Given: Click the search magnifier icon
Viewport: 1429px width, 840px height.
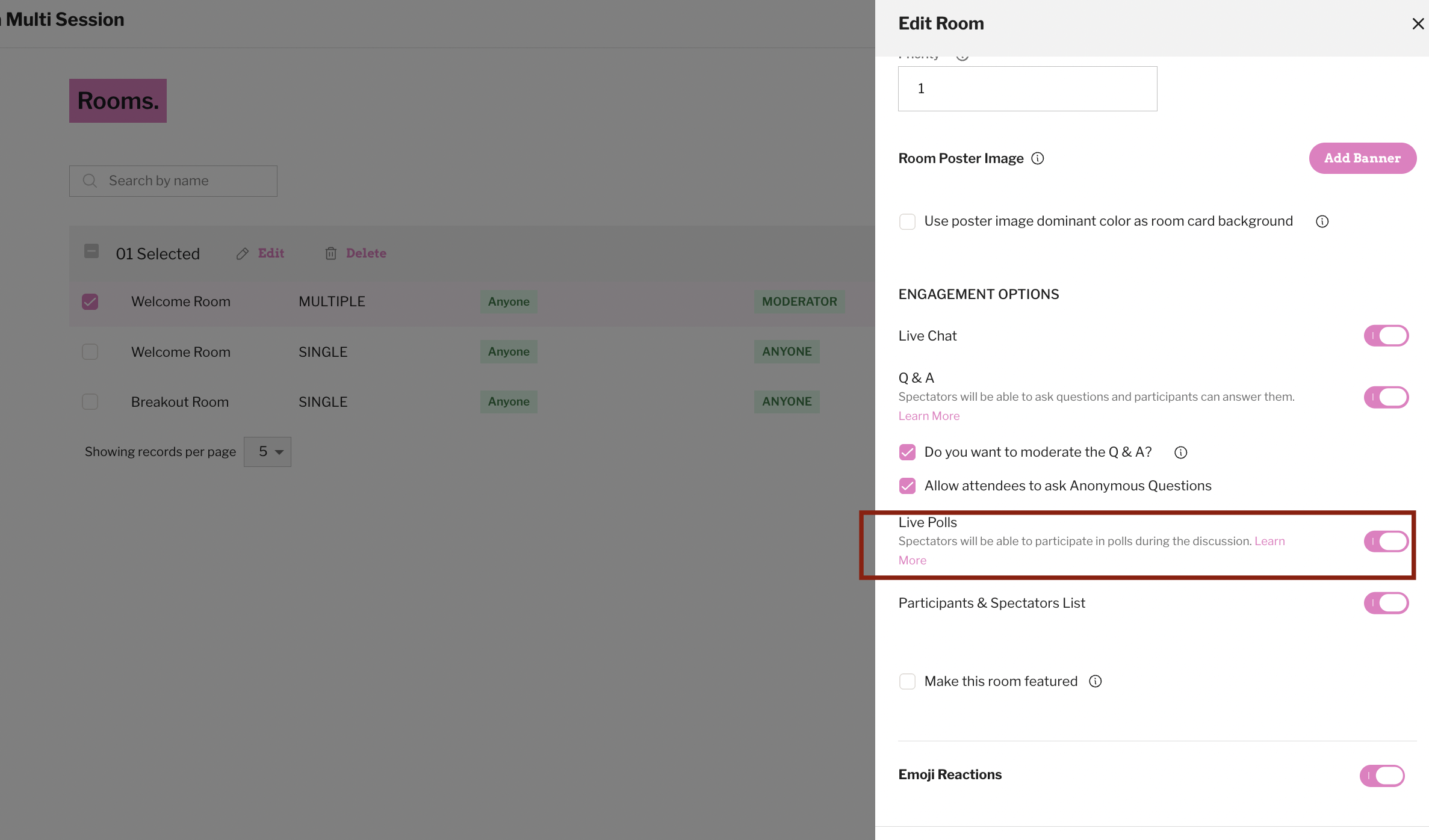Looking at the screenshot, I should [x=90, y=181].
